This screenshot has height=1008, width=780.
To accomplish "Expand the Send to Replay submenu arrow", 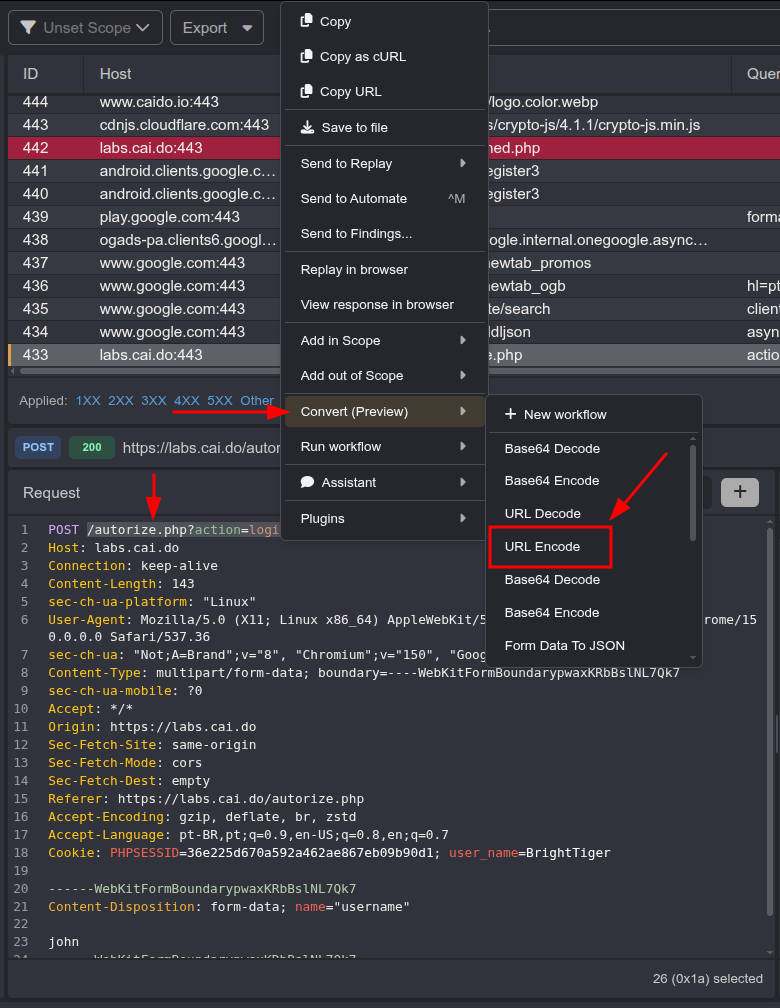I will pyautogui.click(x=463, y=163).
